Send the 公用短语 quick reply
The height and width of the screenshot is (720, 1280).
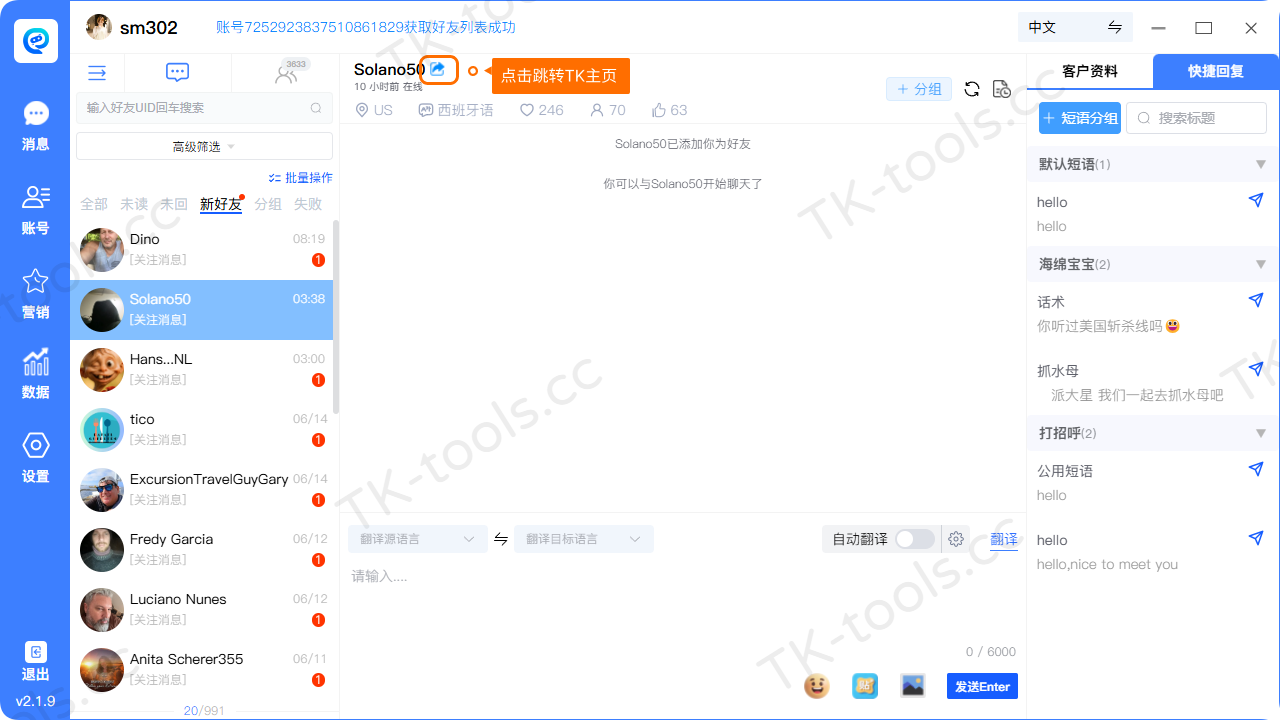tap(1256, 469)
